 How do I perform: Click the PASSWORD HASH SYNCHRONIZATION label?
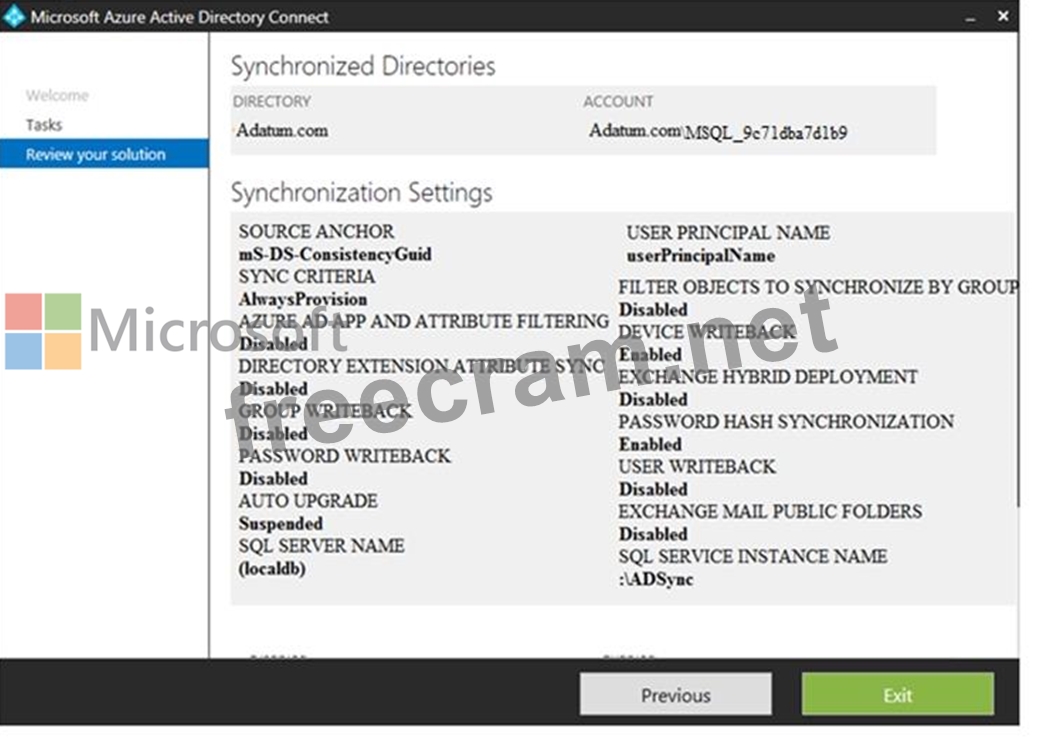786,422
